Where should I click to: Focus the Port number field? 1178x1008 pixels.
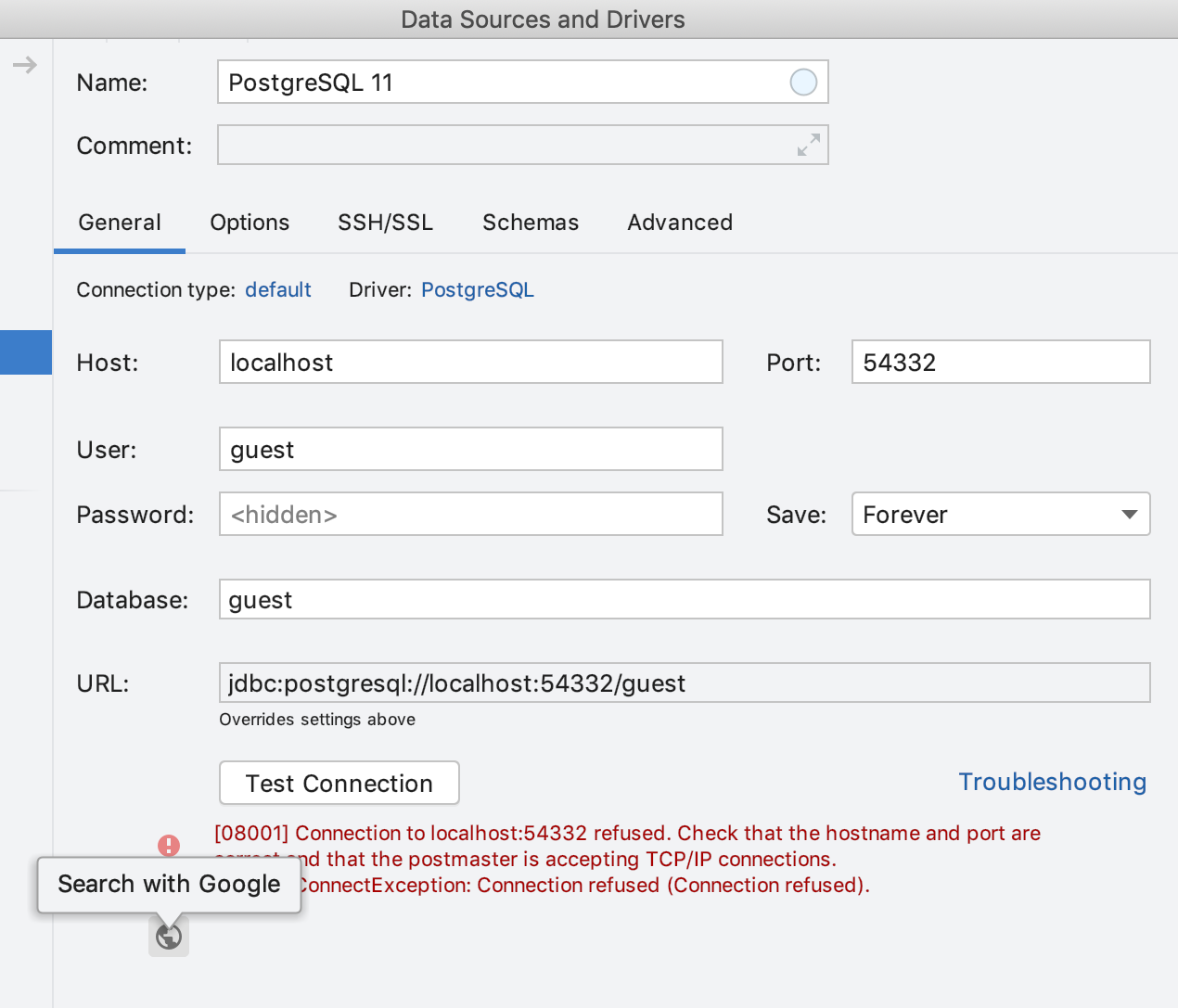(x=1000, y=363)
